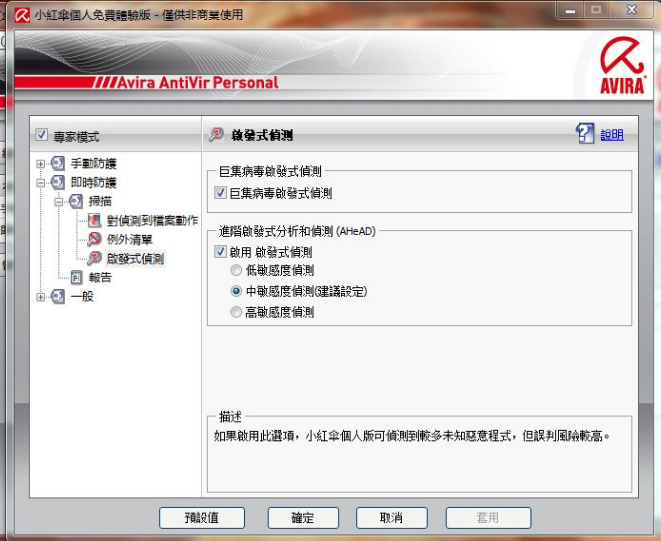Uncheck 巨集病毒啟發式偵測 checkbox
This screenshot has height=541, width=661.
(221, 193)
